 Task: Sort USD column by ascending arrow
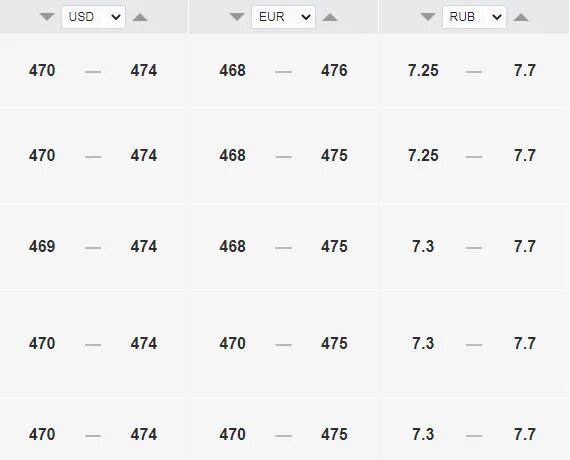pos(140,17)
